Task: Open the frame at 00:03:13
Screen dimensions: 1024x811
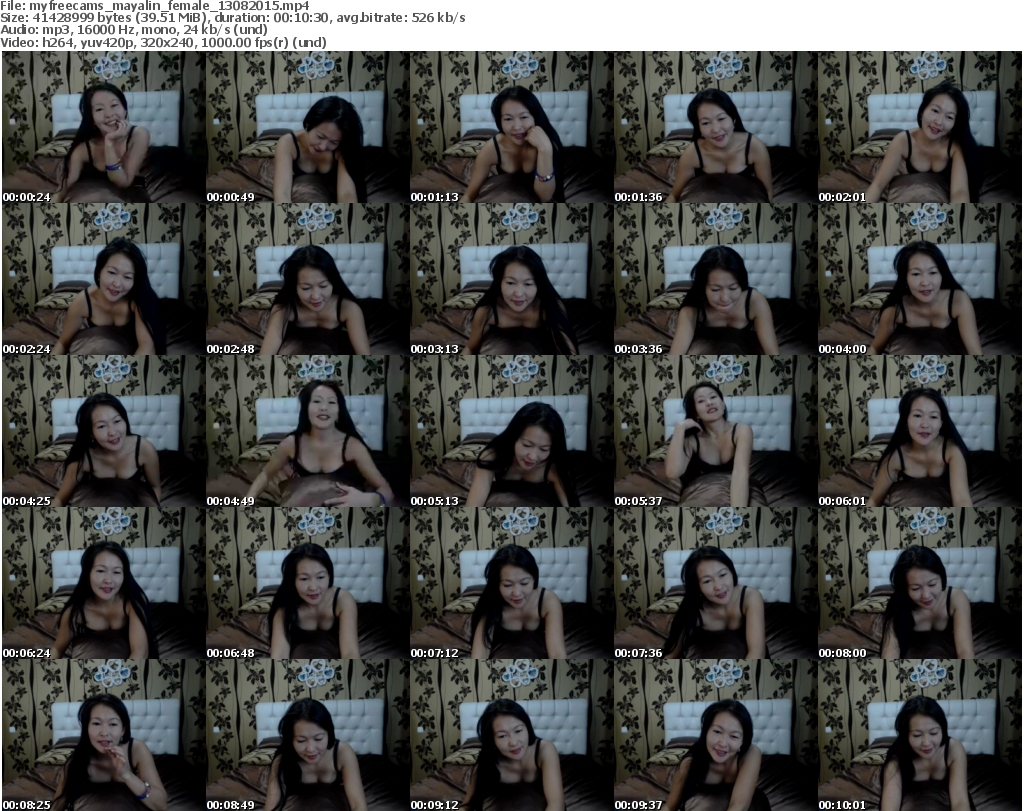Action: tap(511, 279)
